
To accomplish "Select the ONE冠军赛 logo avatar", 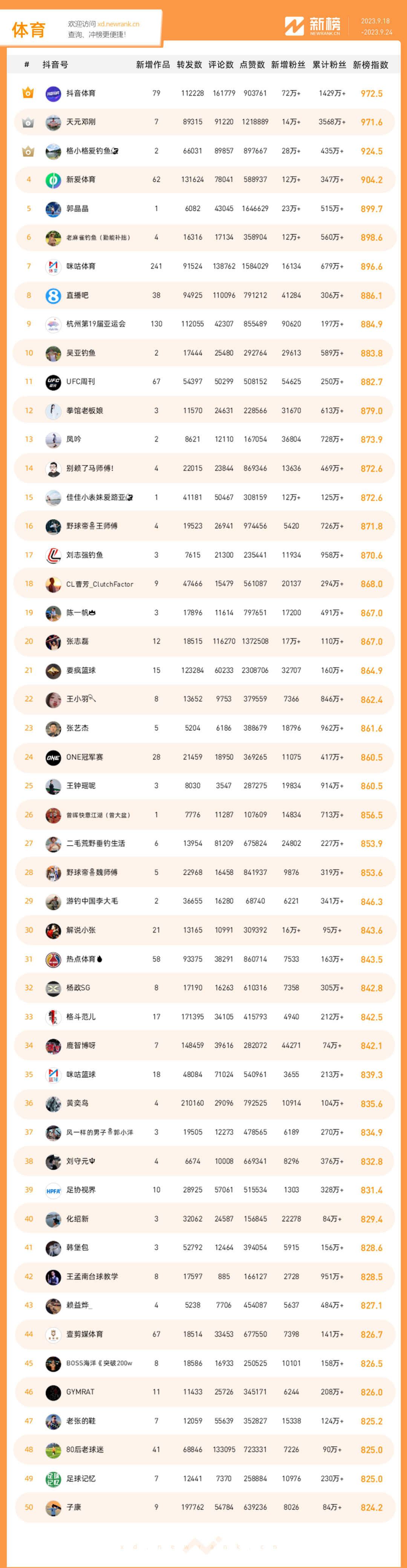I will click(54, 757).
